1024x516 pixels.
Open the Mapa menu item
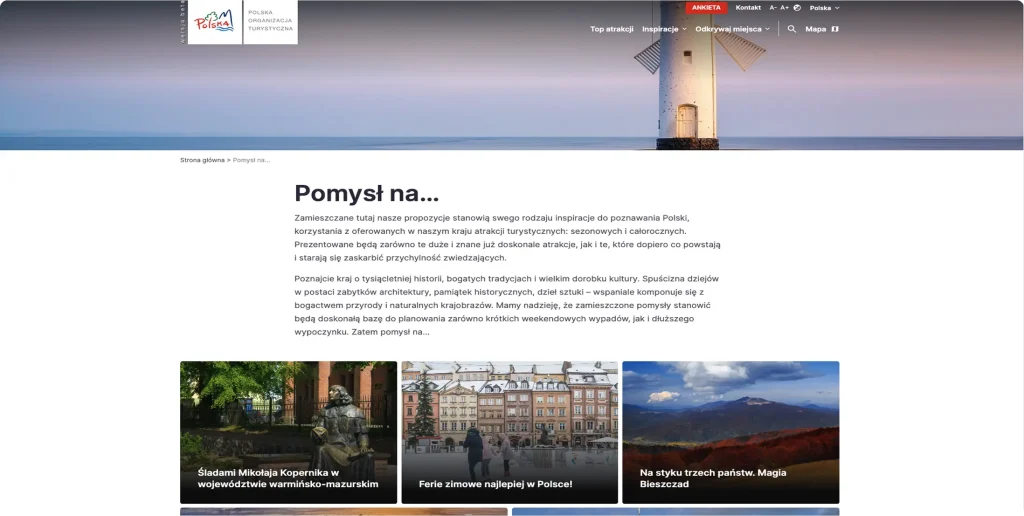click(x=816, y=29)
